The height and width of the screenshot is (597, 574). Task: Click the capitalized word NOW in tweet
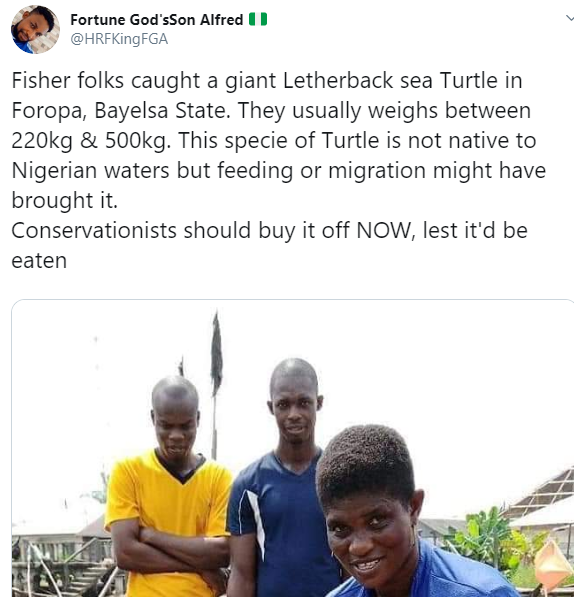pyautogui.click(x=385, y=231)
